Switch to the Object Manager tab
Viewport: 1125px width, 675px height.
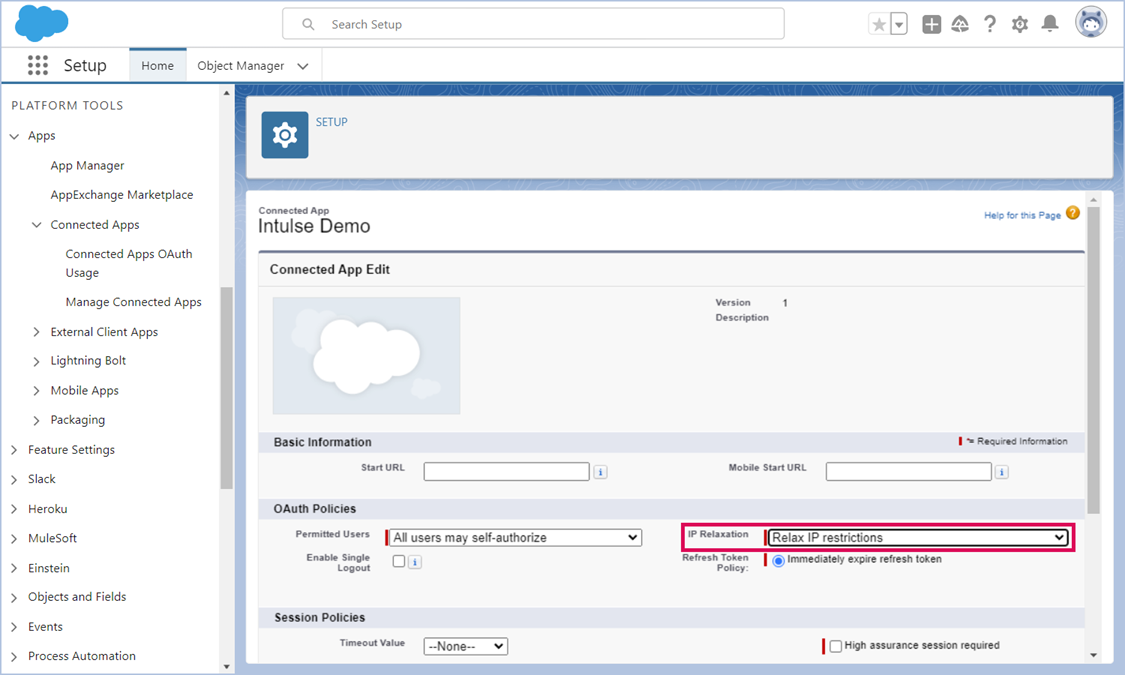point(240,66)
